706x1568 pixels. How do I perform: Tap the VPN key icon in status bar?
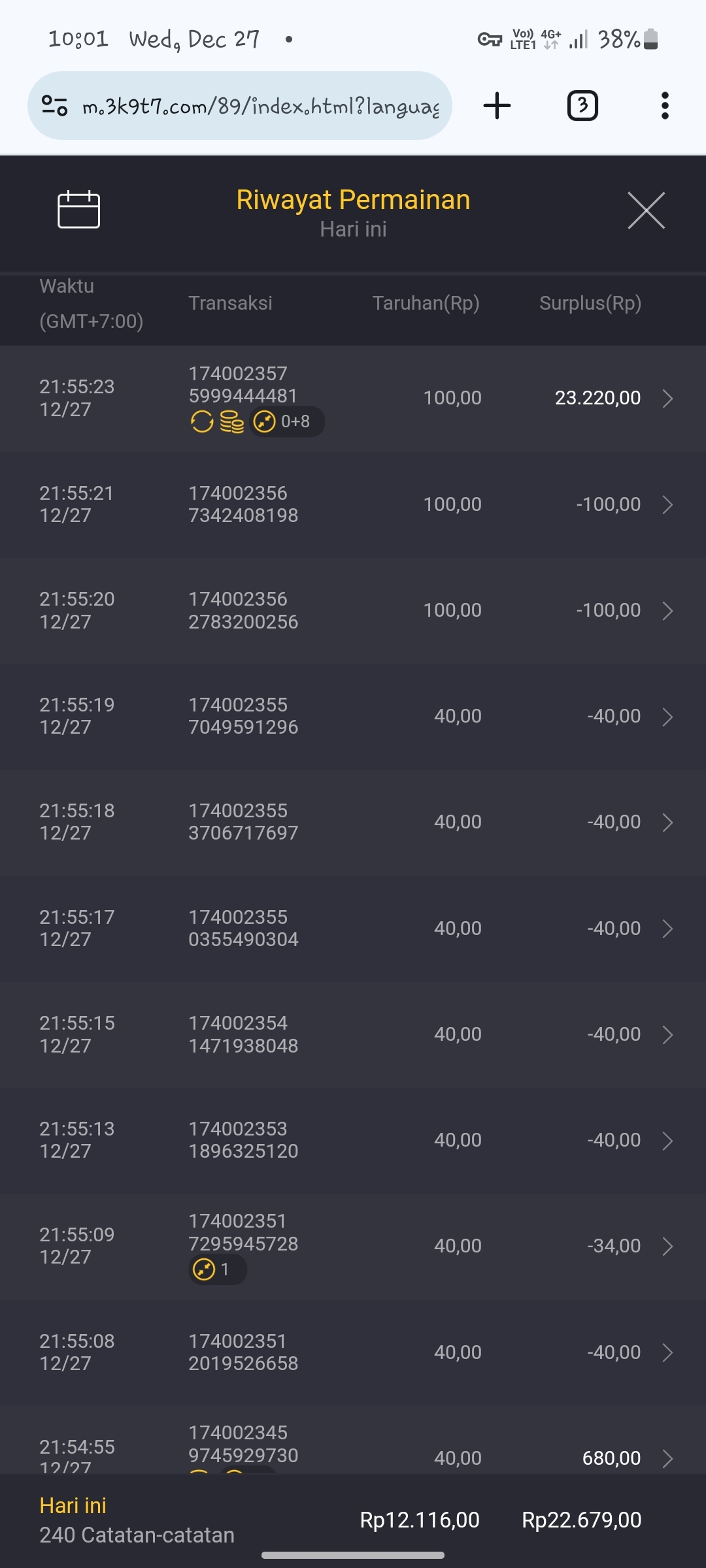coord(490,40)
